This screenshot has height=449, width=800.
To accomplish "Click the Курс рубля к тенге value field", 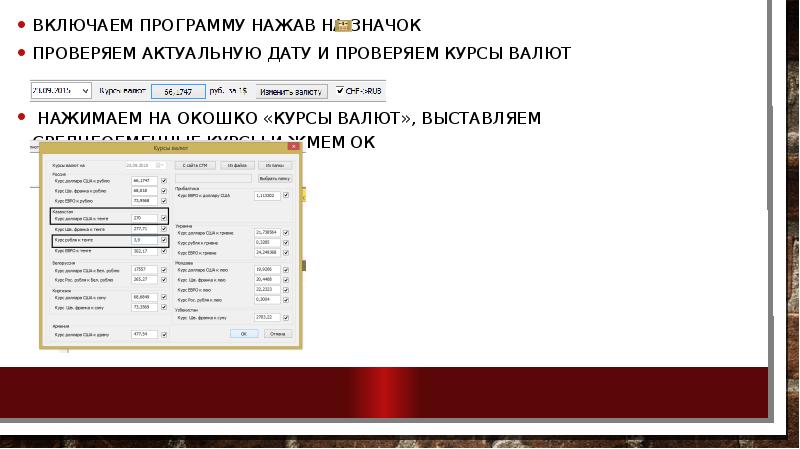I will [143, 241].
